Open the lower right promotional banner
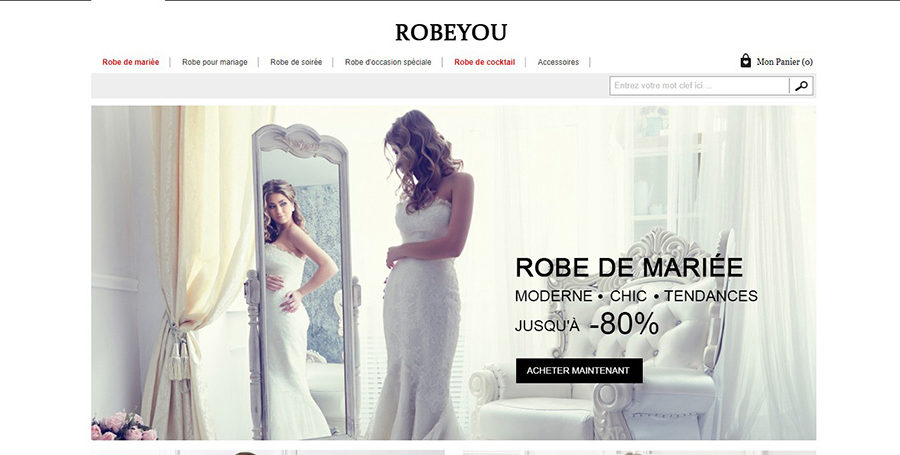 (x=639, y=453)
